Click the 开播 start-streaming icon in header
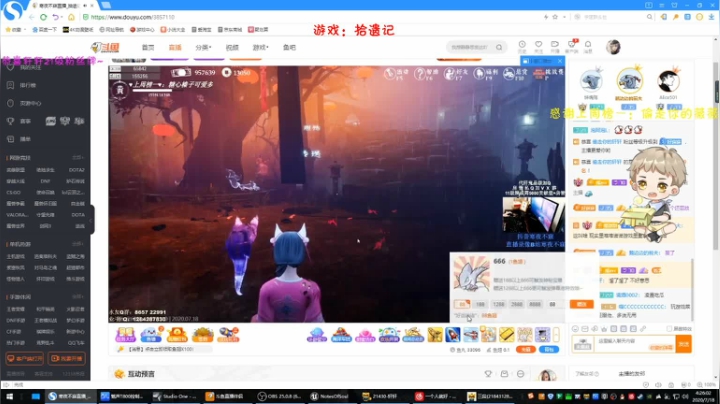This screenshot has height=404, width=720. tap(555, 46)
